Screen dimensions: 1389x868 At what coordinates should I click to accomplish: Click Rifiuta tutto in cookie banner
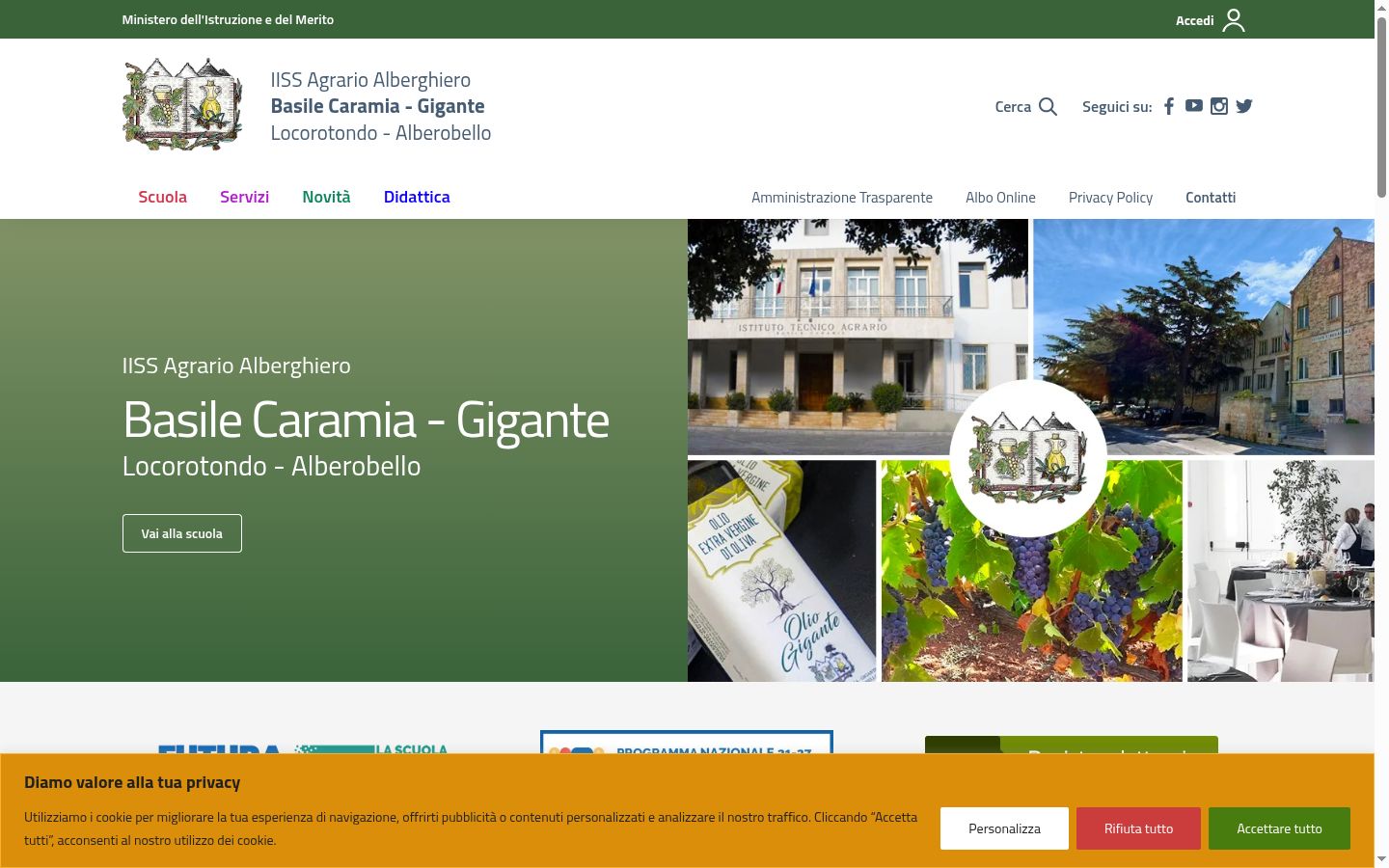pos(1138,828)
